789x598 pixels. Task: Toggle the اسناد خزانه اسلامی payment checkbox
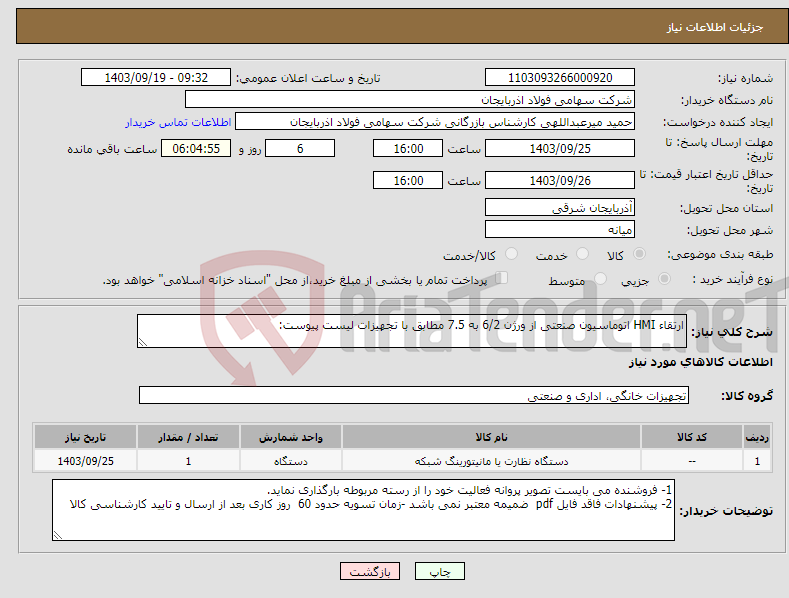click(x=501, y=278)
